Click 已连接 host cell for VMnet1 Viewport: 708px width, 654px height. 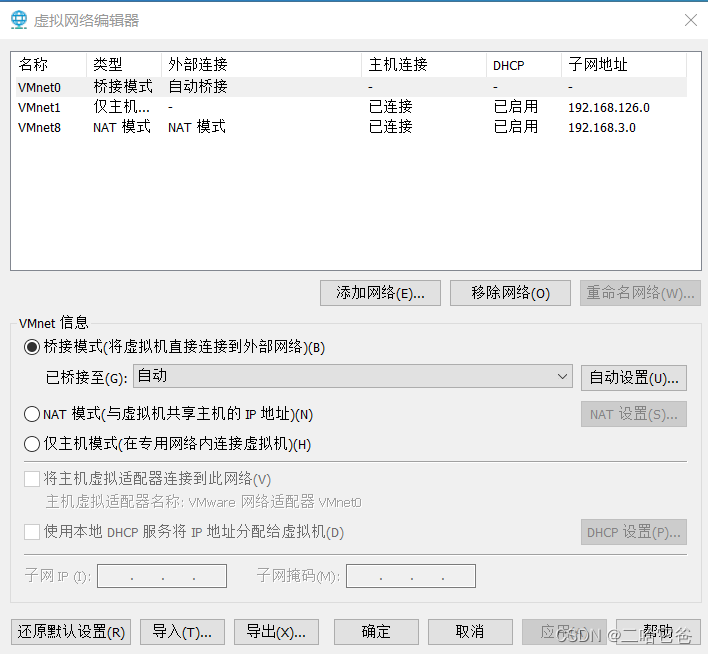click(391, 107)
